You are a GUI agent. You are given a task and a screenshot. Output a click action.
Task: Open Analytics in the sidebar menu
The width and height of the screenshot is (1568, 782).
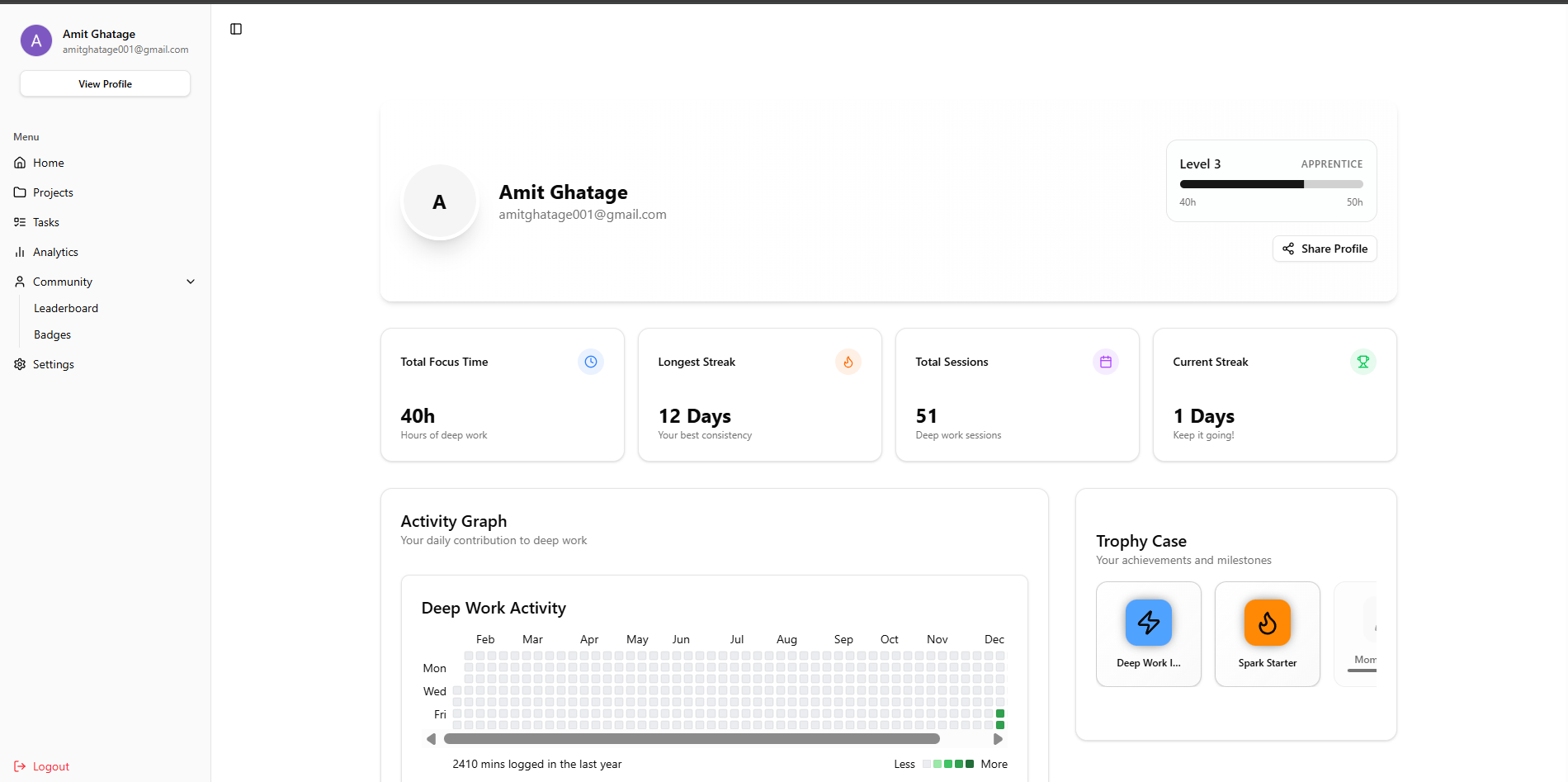105,252
